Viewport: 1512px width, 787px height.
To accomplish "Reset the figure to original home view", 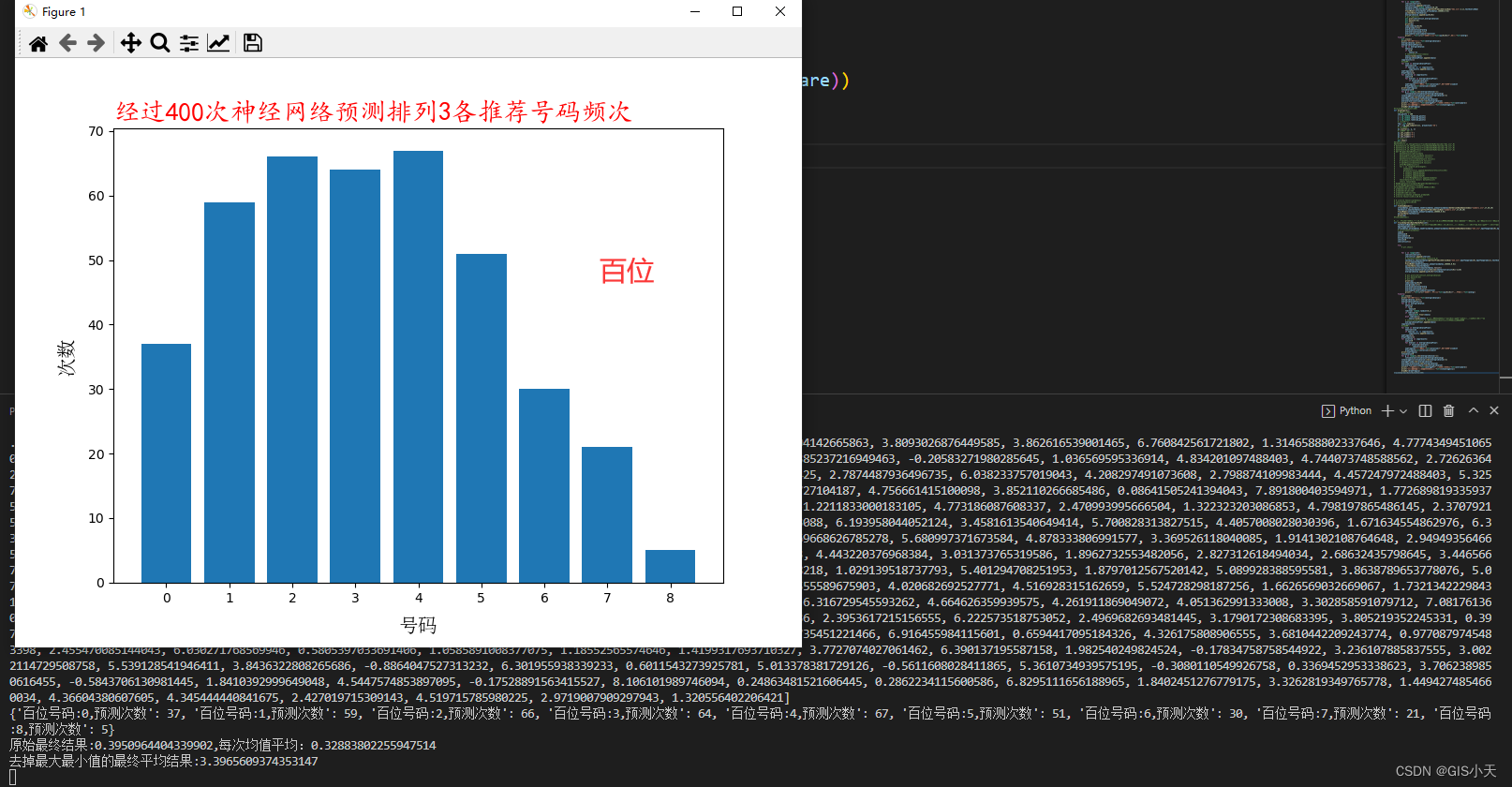I will 38,43.
